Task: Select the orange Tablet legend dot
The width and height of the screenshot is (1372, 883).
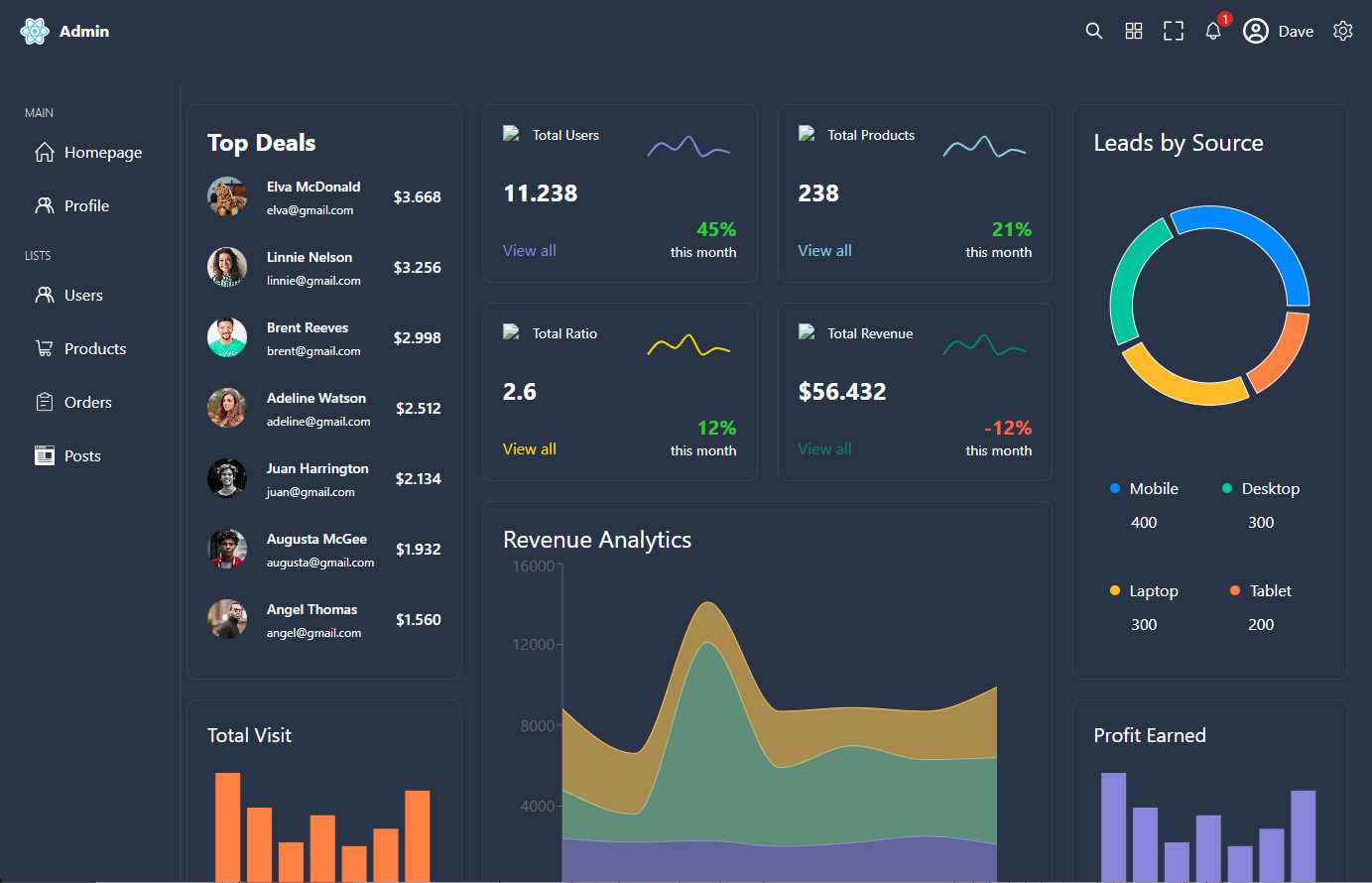Action: coord(1235,590)
